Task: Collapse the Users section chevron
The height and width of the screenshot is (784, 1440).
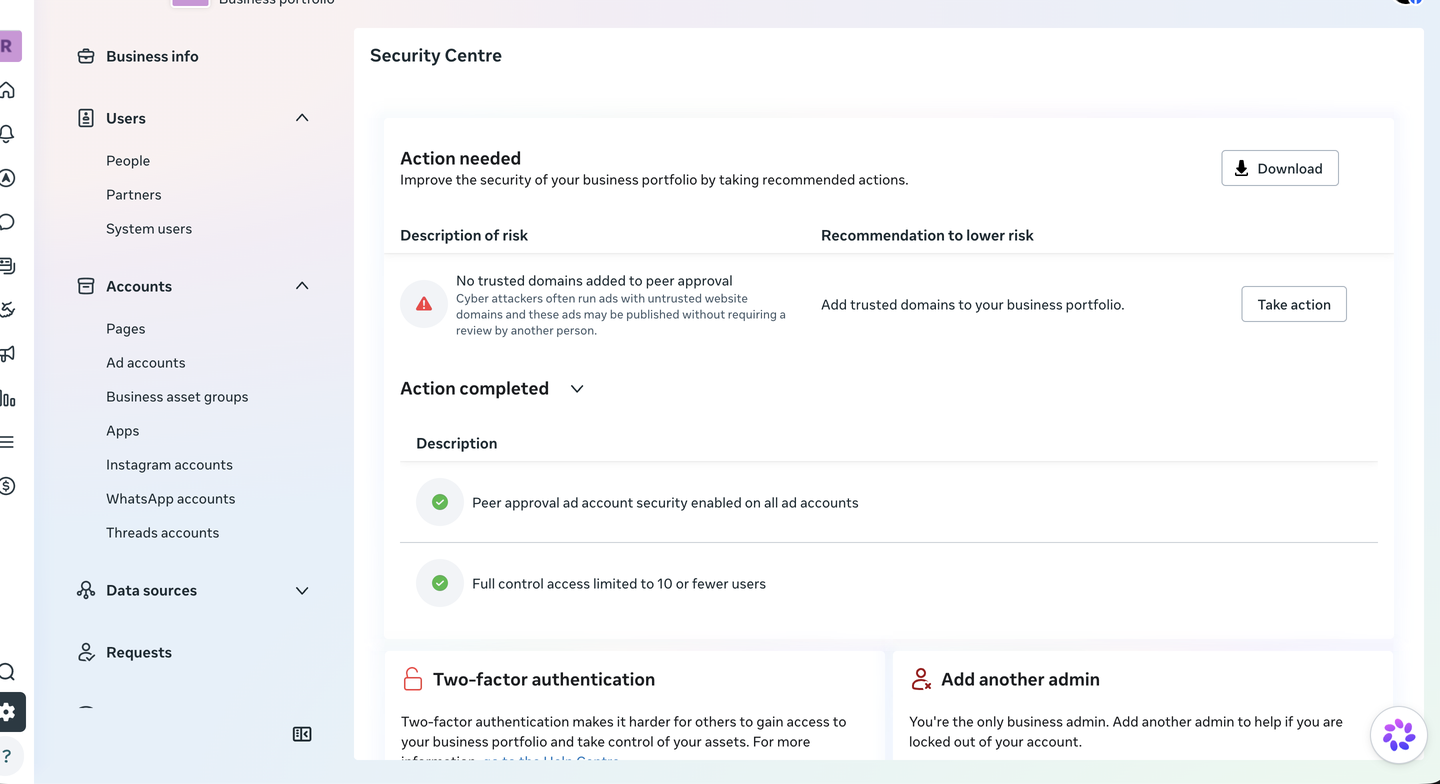Action: pyautogui.click(x=302, y=118)
